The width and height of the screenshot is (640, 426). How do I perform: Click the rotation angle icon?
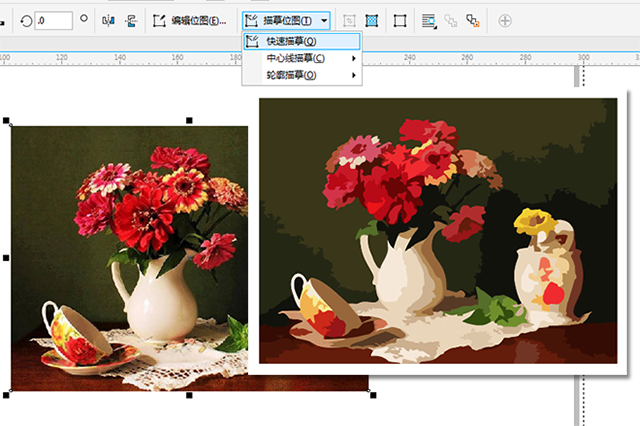[x=27, y=20]
